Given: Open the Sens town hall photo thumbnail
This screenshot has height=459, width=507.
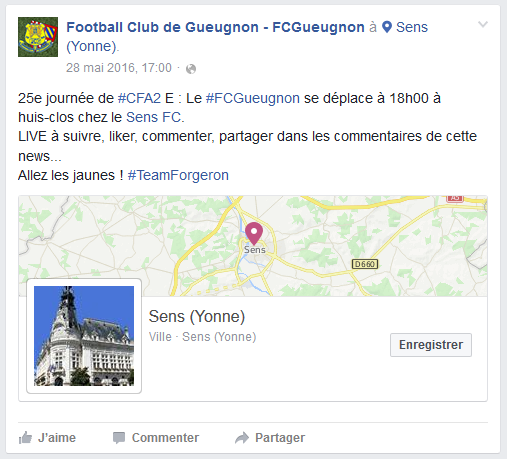Looking at the screenshot, I should (84, 336).
